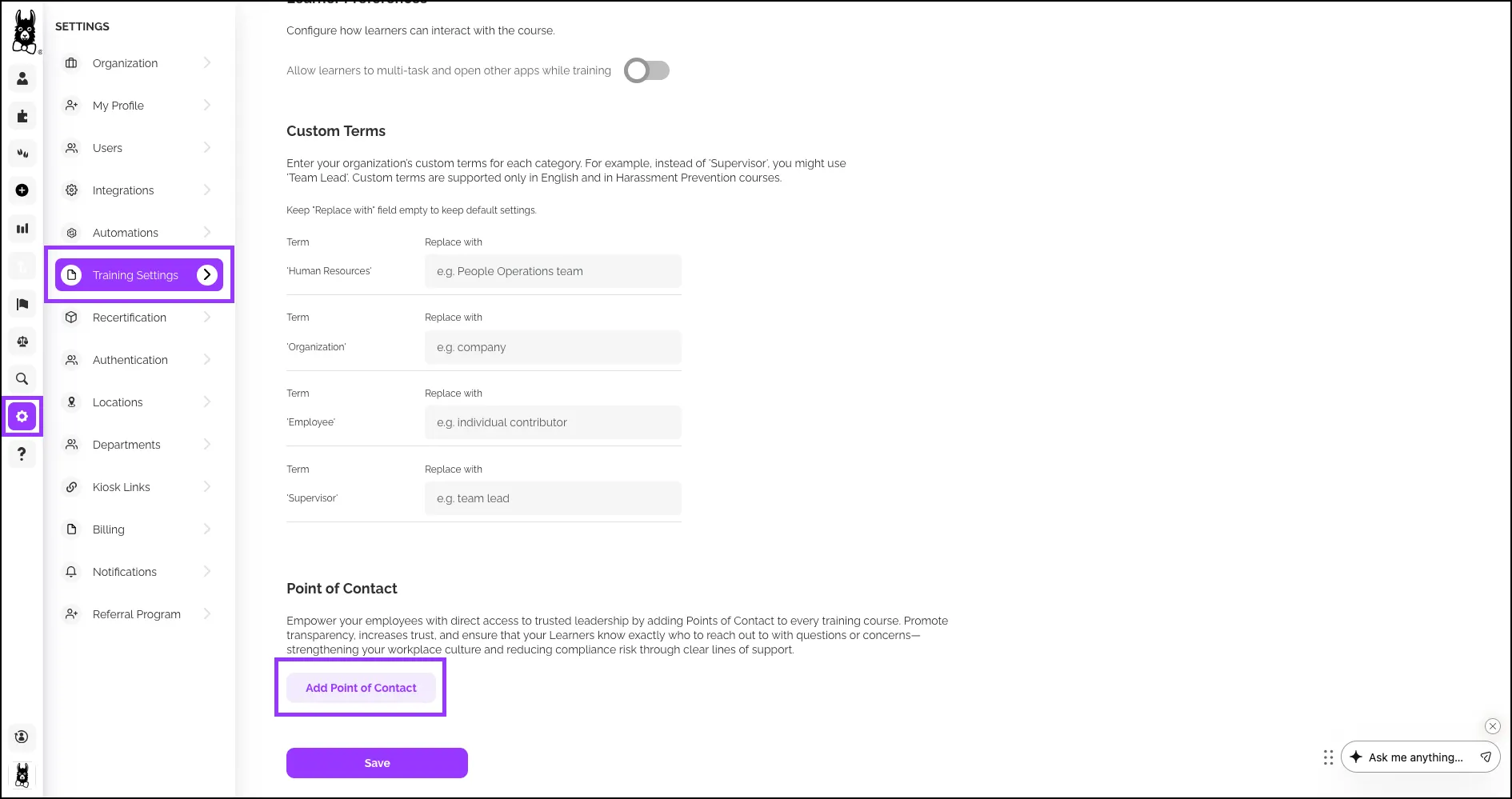
Task: Select the Kiosk Links menu item
Action: pyautogui.click(x=122, y=487)
